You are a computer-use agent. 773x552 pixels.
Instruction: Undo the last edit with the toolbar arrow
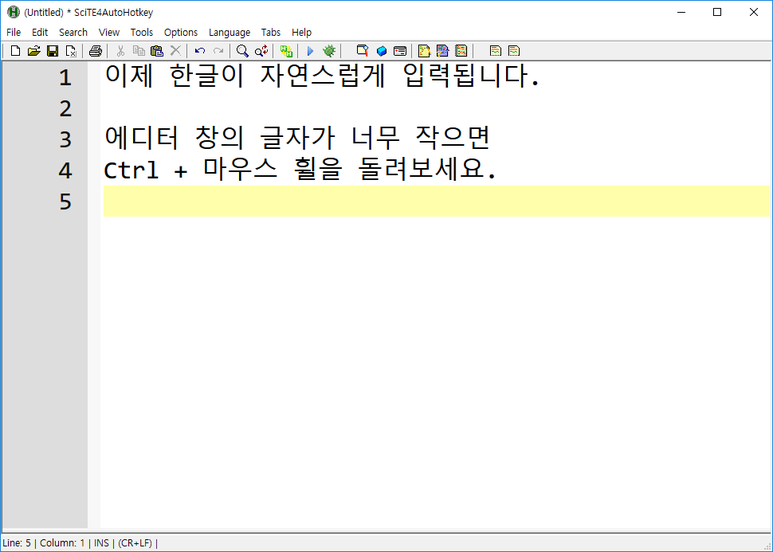click(200, 51)
